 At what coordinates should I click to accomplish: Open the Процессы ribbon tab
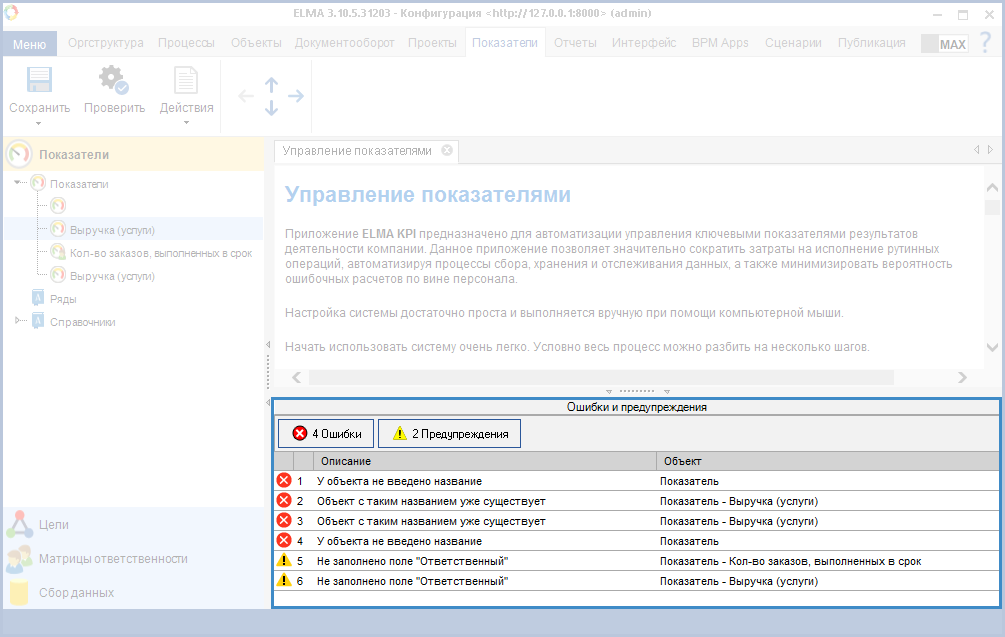coord(186,43)
